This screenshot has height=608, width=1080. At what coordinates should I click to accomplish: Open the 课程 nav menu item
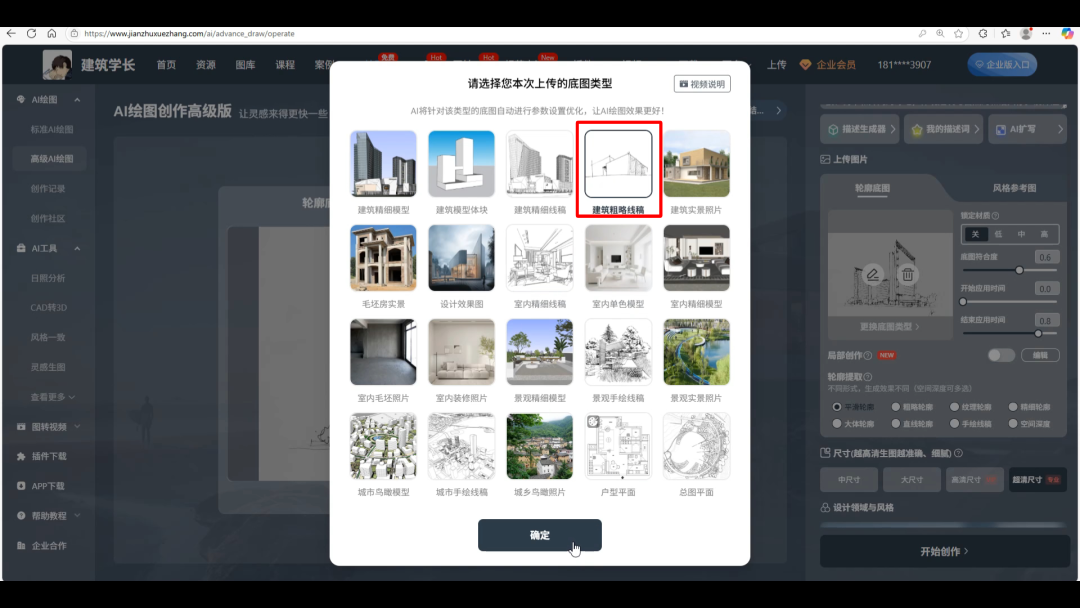285,65
